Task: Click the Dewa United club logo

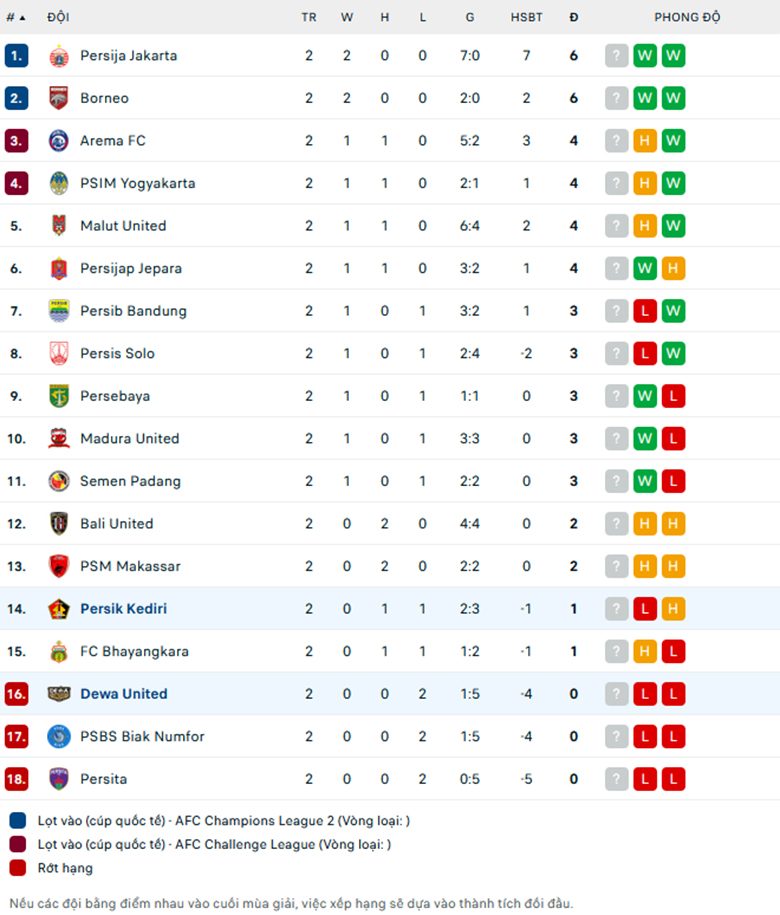Action: click(58, 694)
